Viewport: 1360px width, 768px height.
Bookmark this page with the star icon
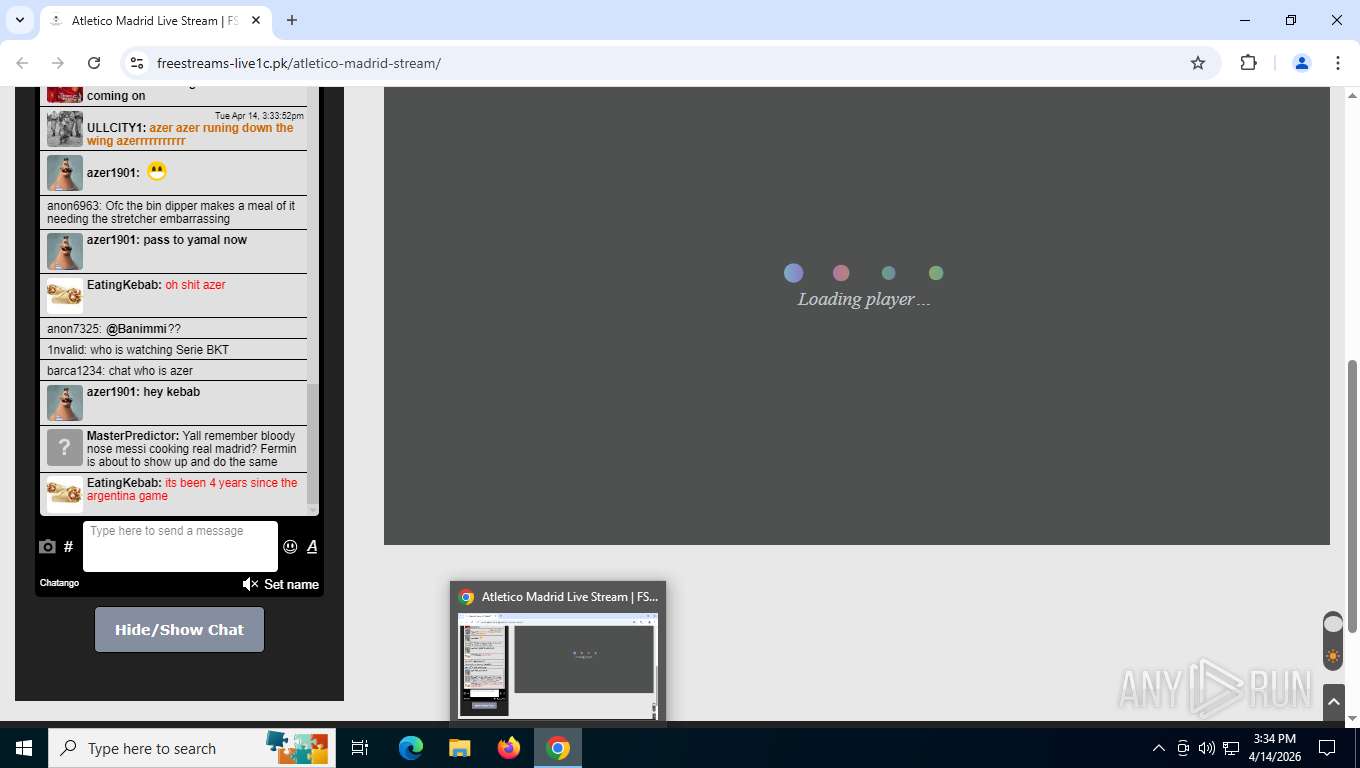[x=1198, y=63]
